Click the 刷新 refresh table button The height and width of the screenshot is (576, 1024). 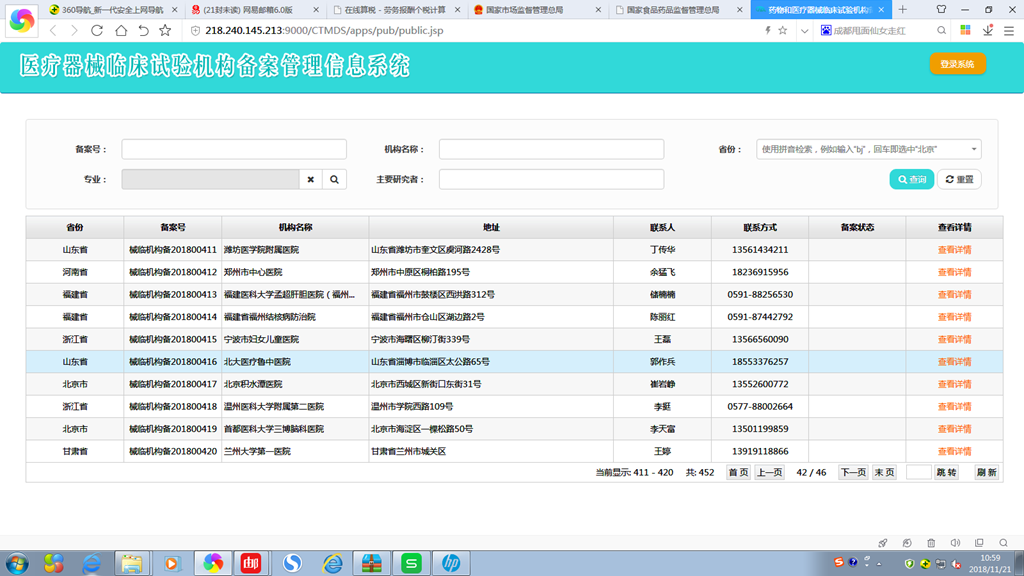coord(987,473)
